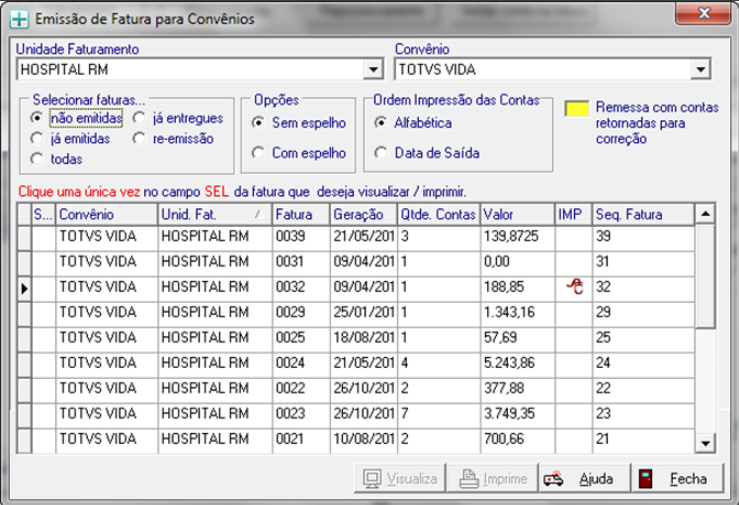Click the S... (SEL) column header
739x505 pixels.
tap(43, 214)
